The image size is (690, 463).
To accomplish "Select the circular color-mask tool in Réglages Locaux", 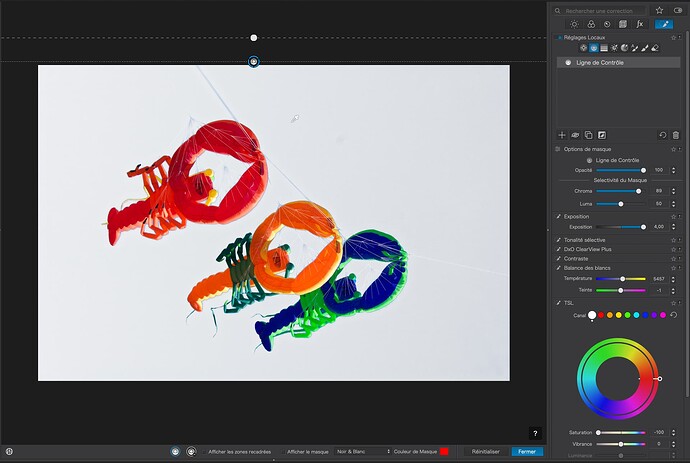I will [x=624, y=48].
